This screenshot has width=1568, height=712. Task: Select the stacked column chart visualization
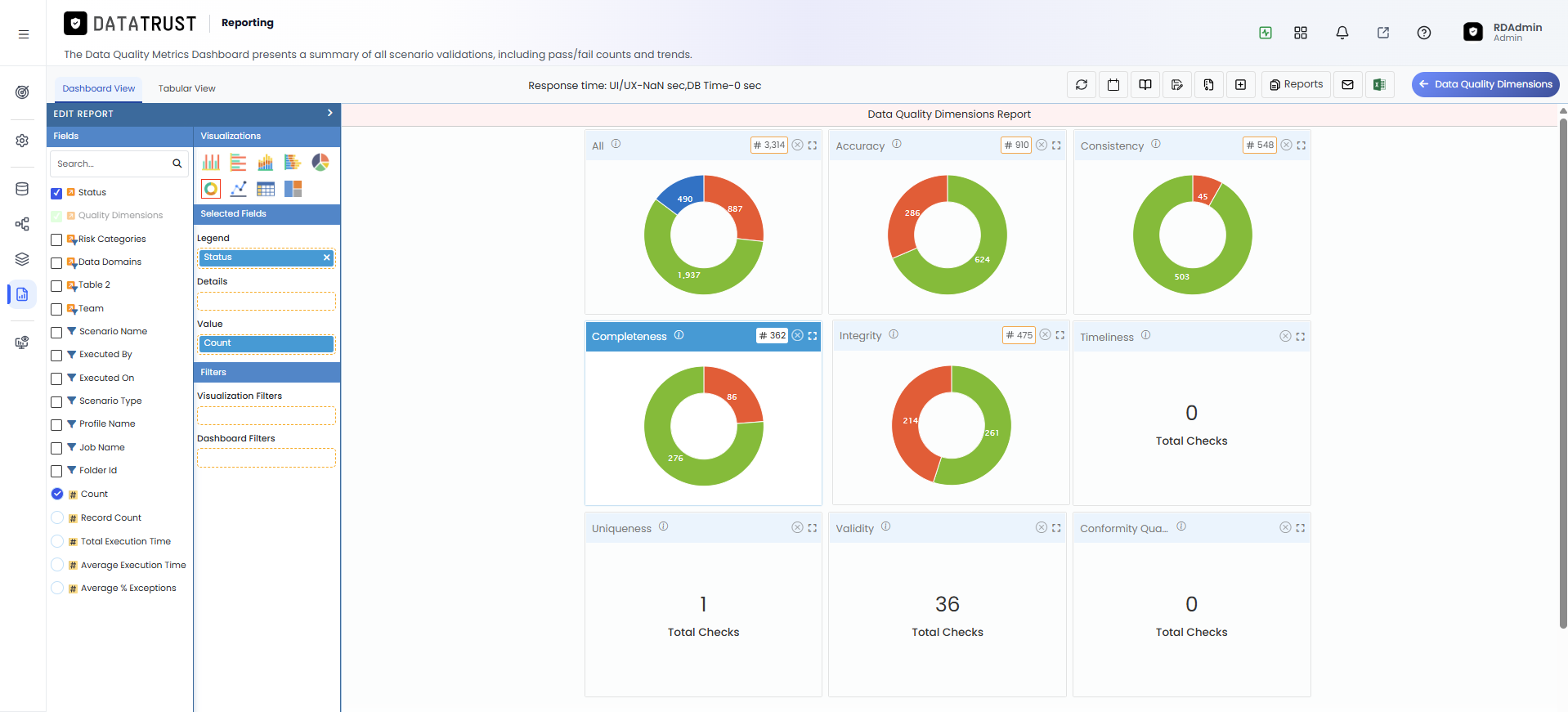[266, 163]
